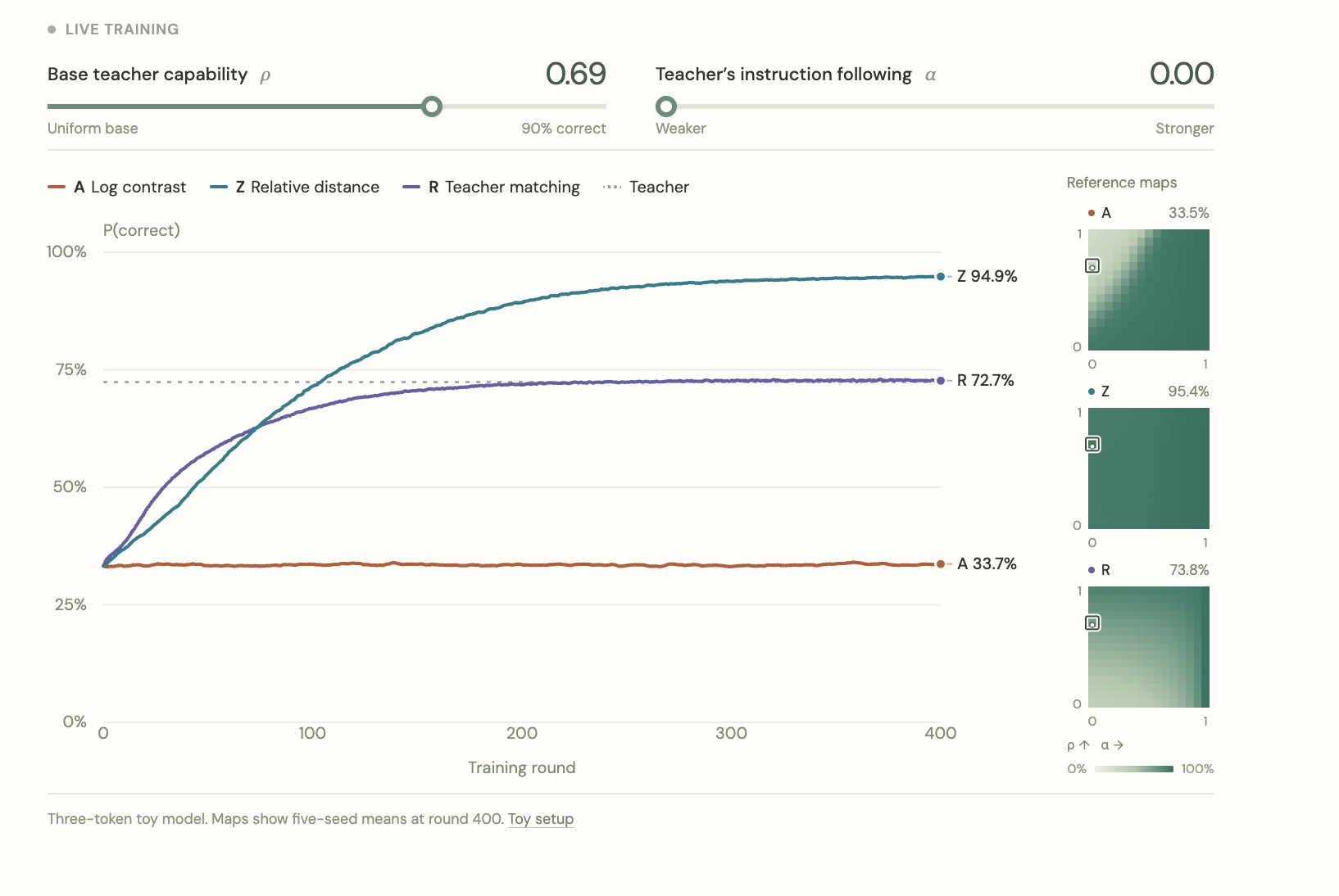Screen dimensions: 1339x896
Task: Click the 'Training round' axis title
Action: (x=522, y=767)
